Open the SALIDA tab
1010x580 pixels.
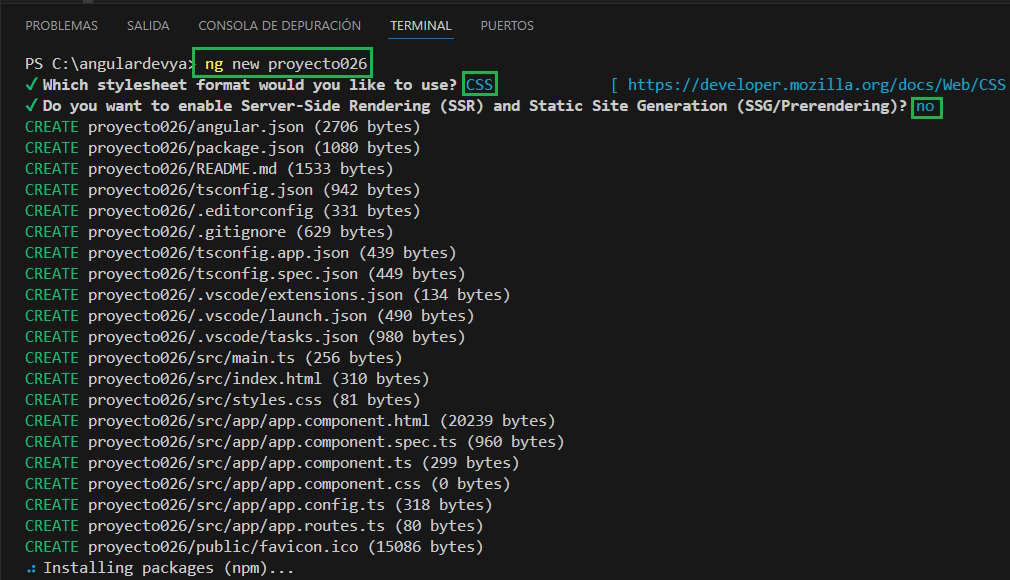pyautogui.click(x=148, y=26)
